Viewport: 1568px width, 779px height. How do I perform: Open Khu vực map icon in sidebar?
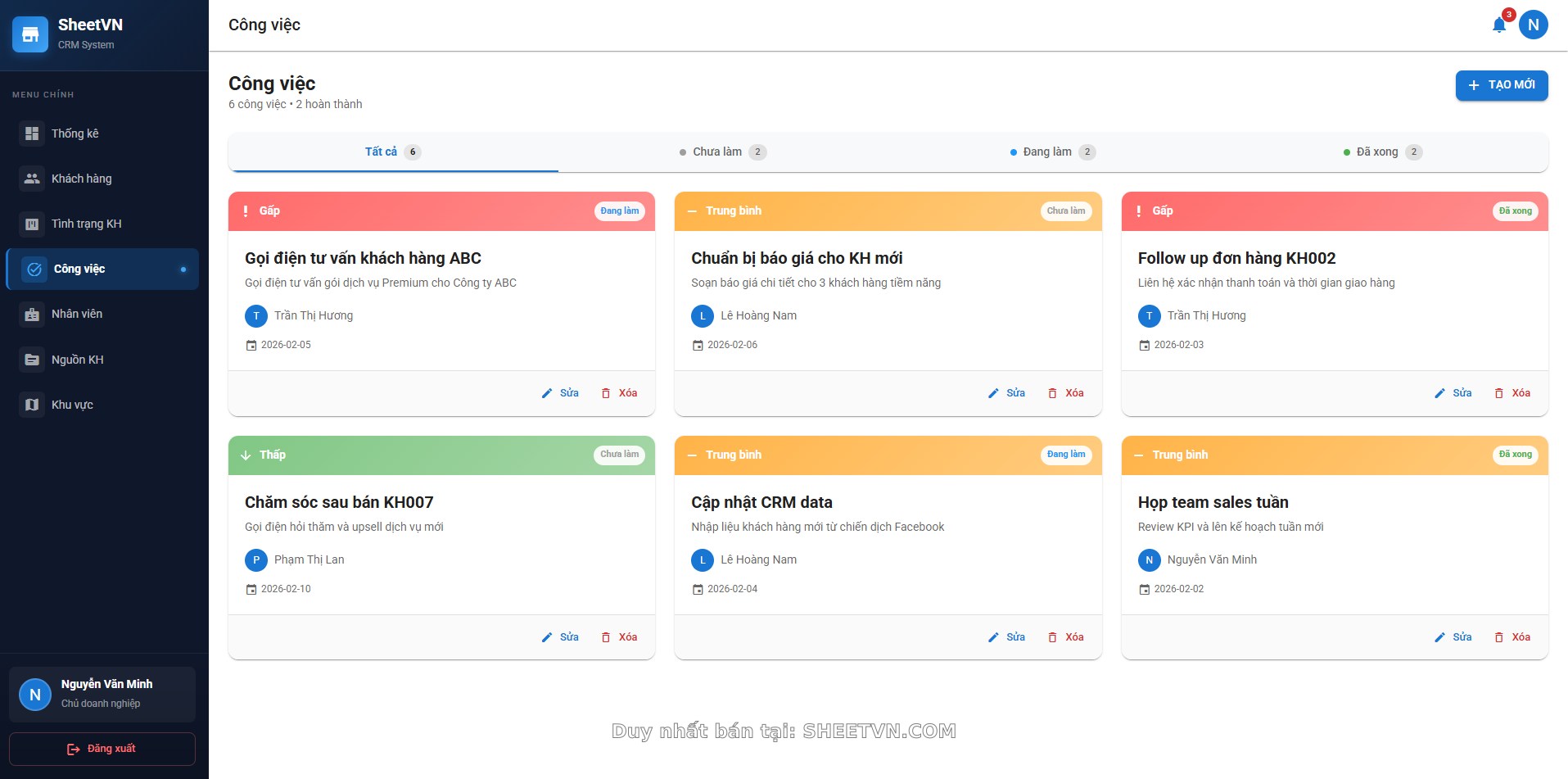[x=32, y=405]
